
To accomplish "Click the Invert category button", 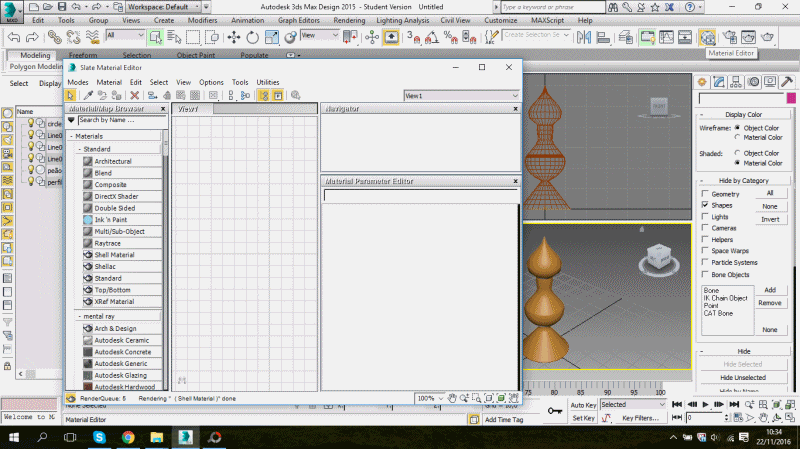I will [x=770, y=219].
